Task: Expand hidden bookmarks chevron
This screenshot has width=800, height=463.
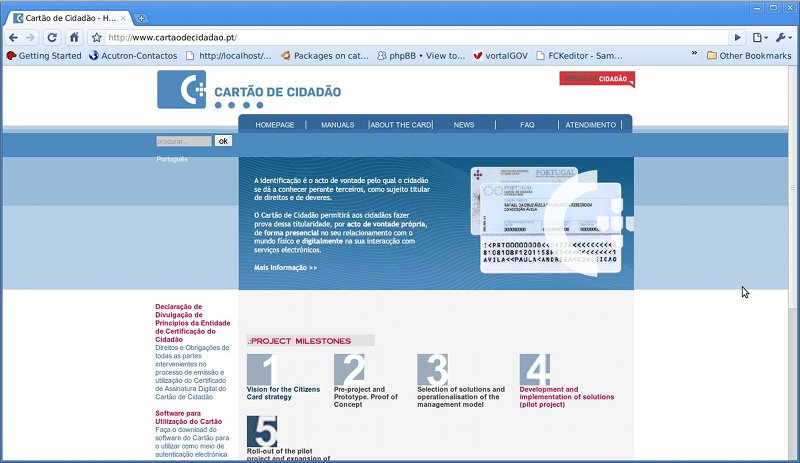Action: [x=694, y=53]
